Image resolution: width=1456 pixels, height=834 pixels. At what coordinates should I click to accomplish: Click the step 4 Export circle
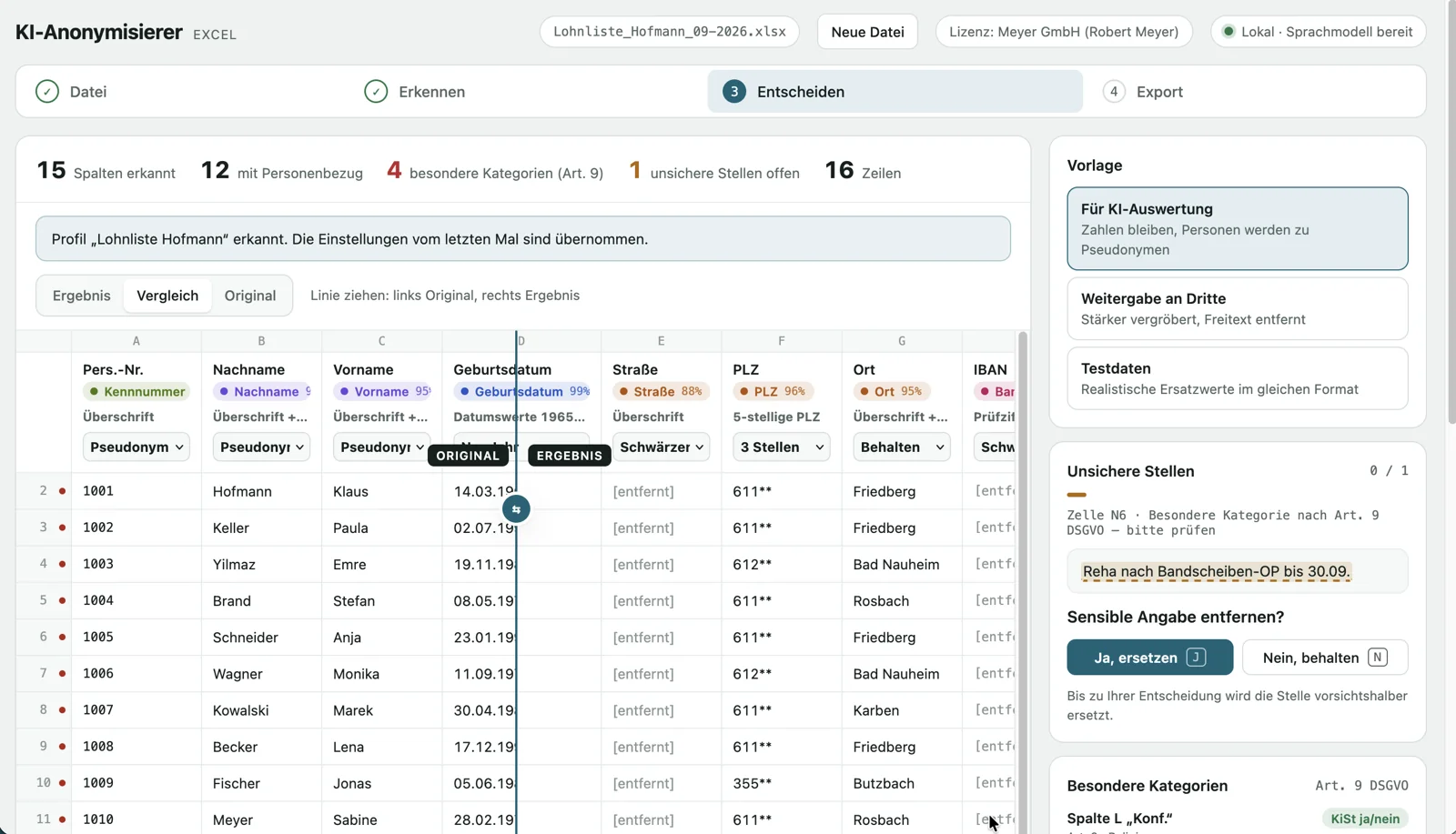coord(1114,92)
